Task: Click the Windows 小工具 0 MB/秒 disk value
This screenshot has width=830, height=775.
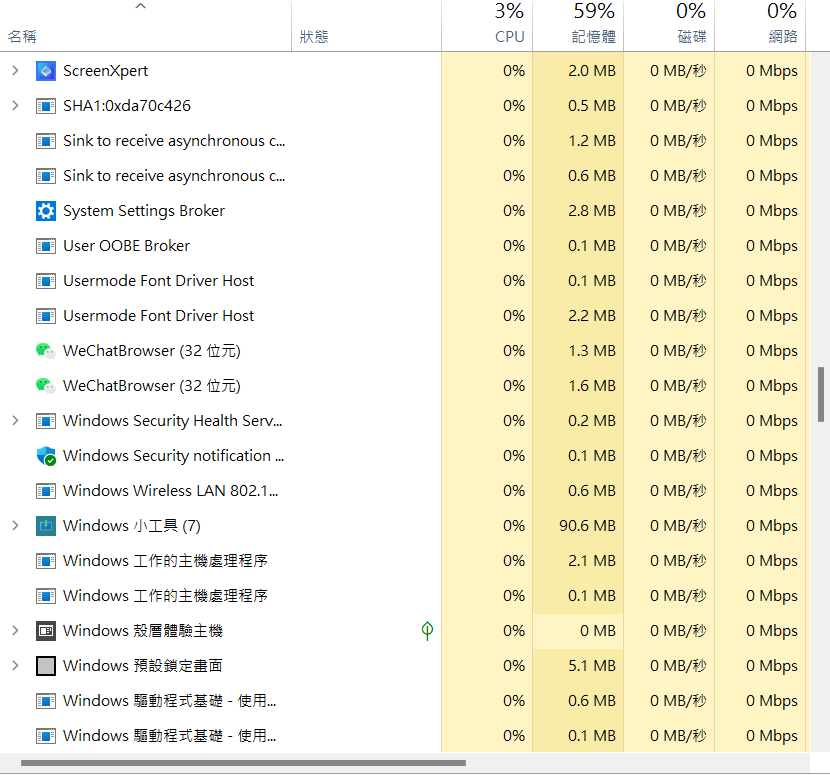Action: tap(678, 526)
